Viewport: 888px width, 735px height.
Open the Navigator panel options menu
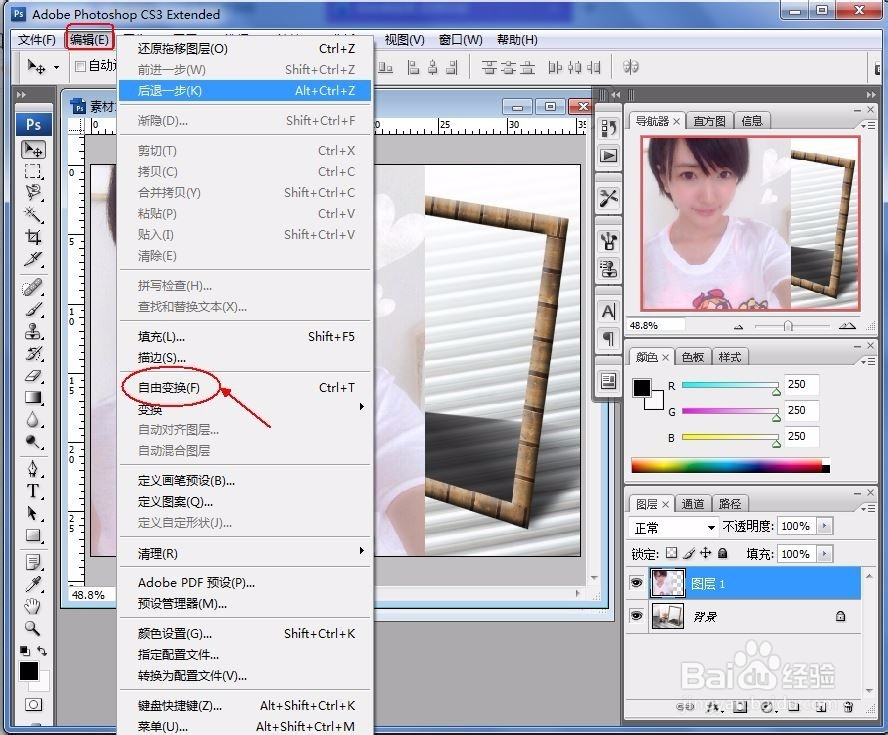(868, 125)
